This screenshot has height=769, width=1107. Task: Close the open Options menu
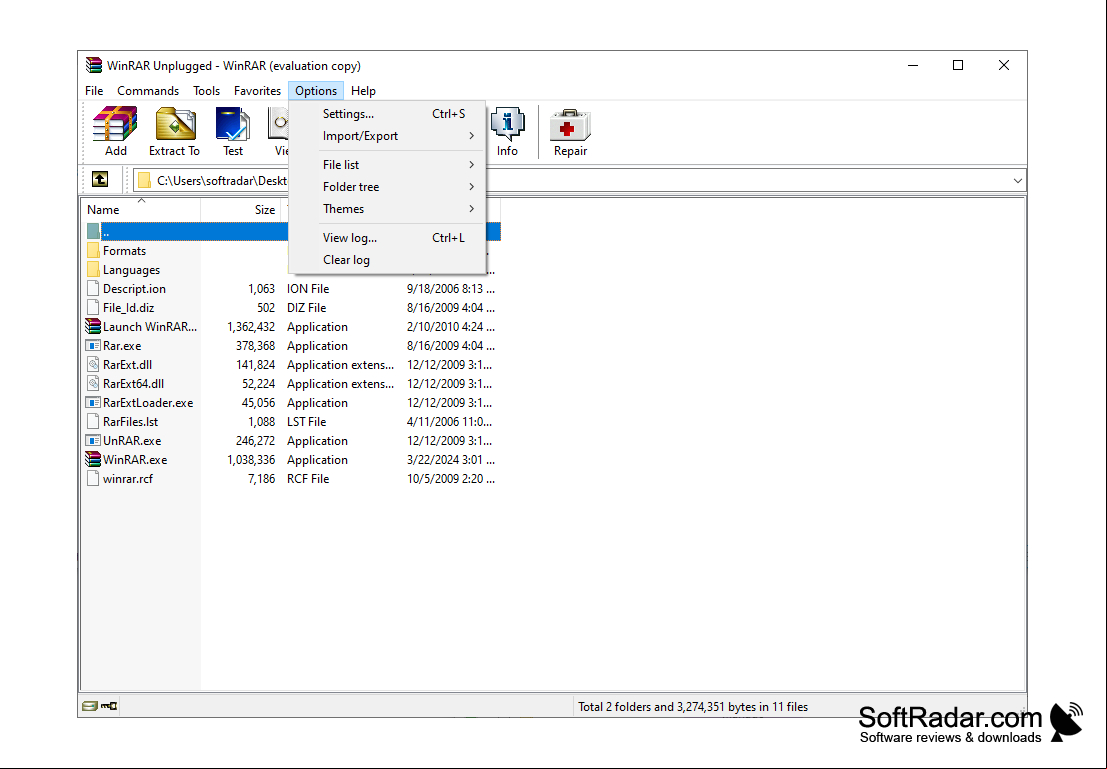[316, 90]
